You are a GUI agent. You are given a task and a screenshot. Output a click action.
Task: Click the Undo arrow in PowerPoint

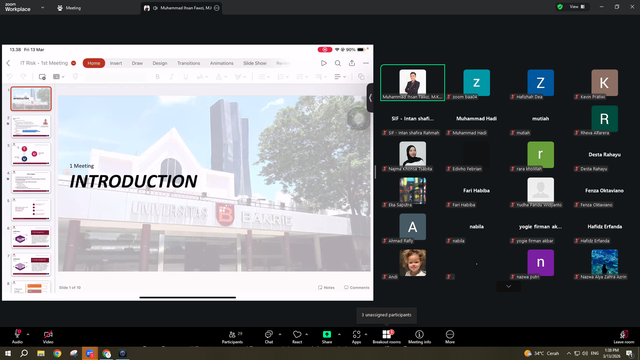click(x=10, y=77)
